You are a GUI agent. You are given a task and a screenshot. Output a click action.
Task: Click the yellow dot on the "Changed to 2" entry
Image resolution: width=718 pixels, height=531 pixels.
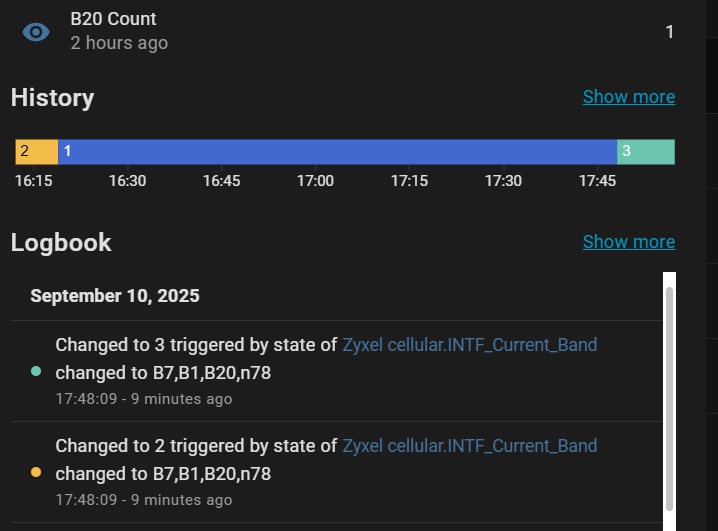36,472
